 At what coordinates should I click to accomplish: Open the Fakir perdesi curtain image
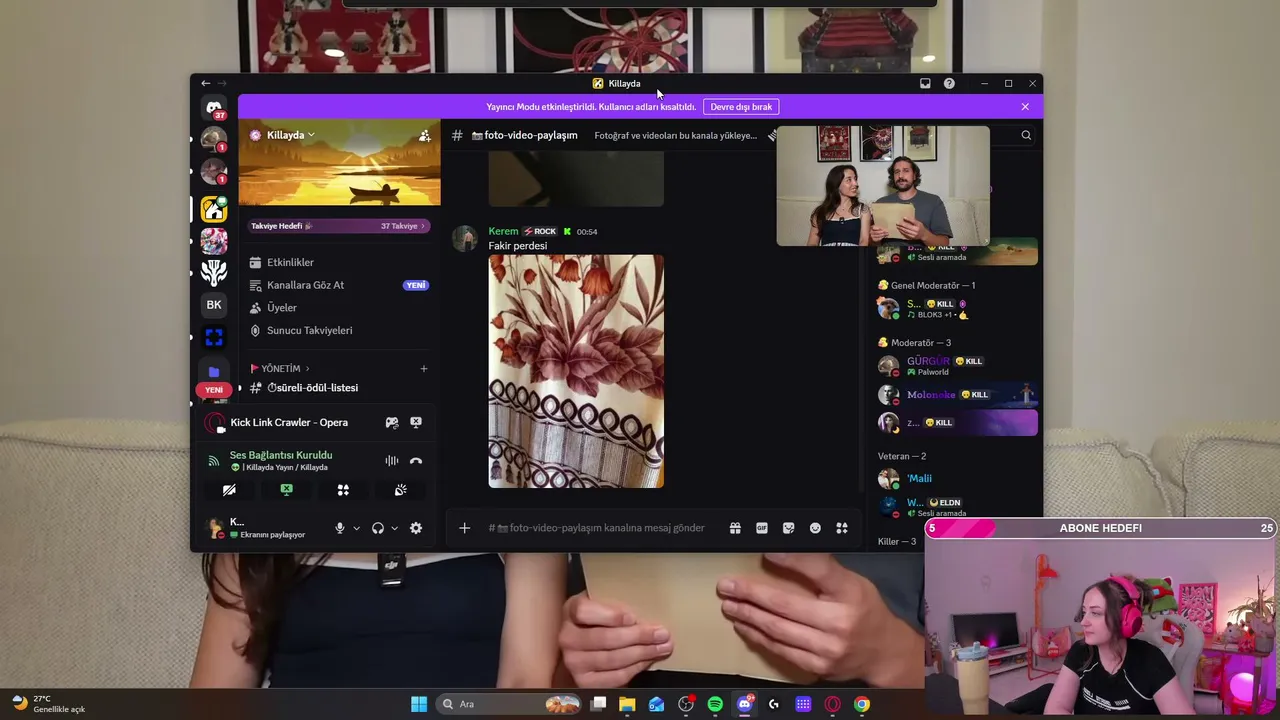[x=576, y=371]
